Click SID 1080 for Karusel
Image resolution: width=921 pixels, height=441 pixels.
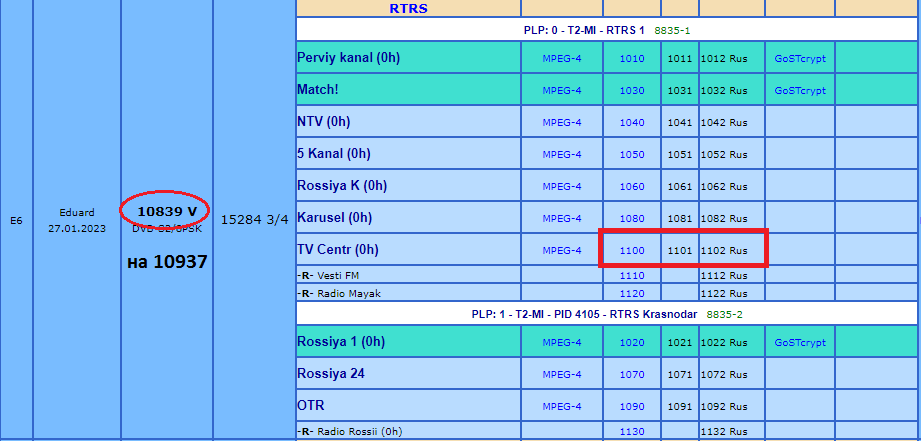pos(632,218)
